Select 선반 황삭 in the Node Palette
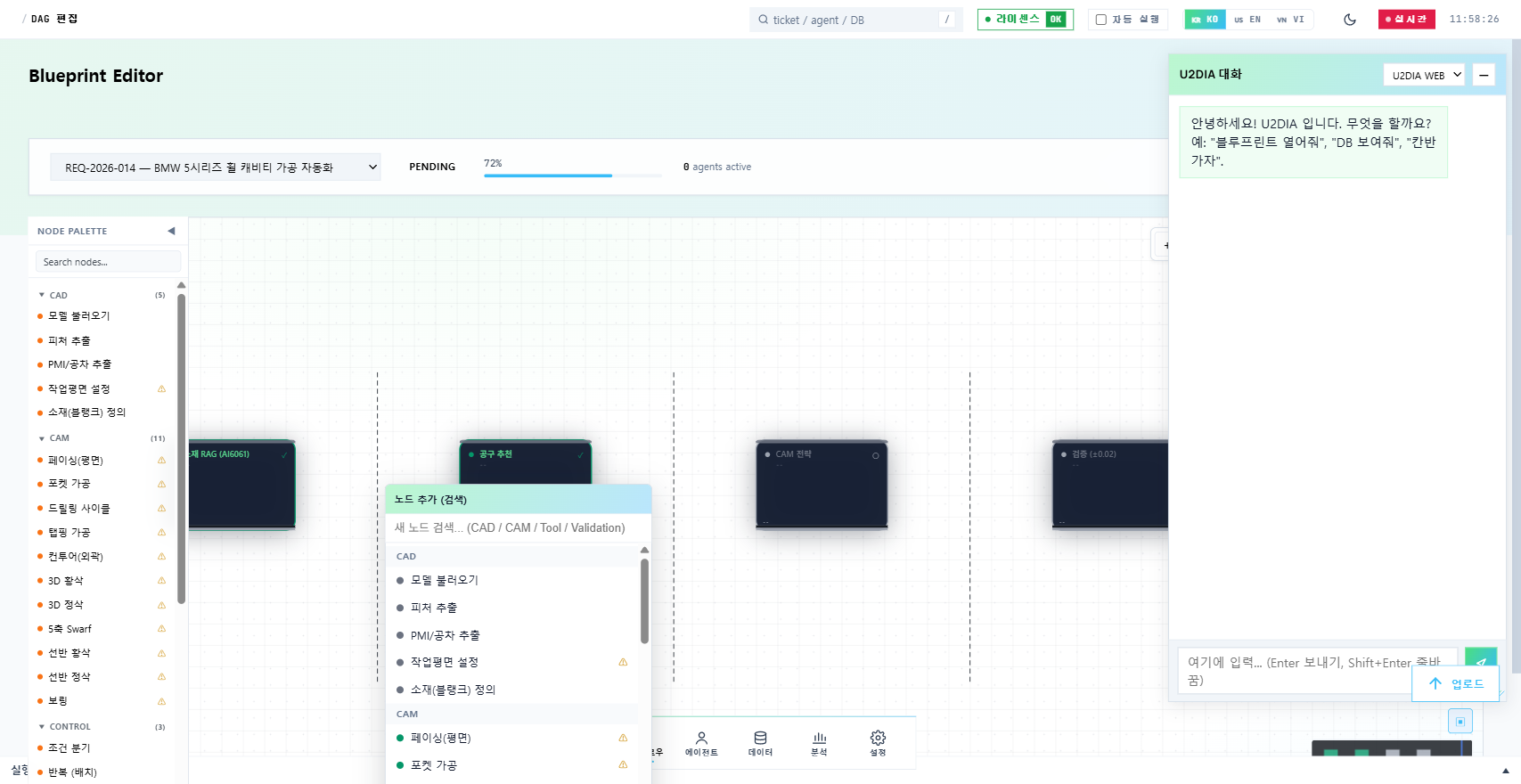 [x=69, y=653]
